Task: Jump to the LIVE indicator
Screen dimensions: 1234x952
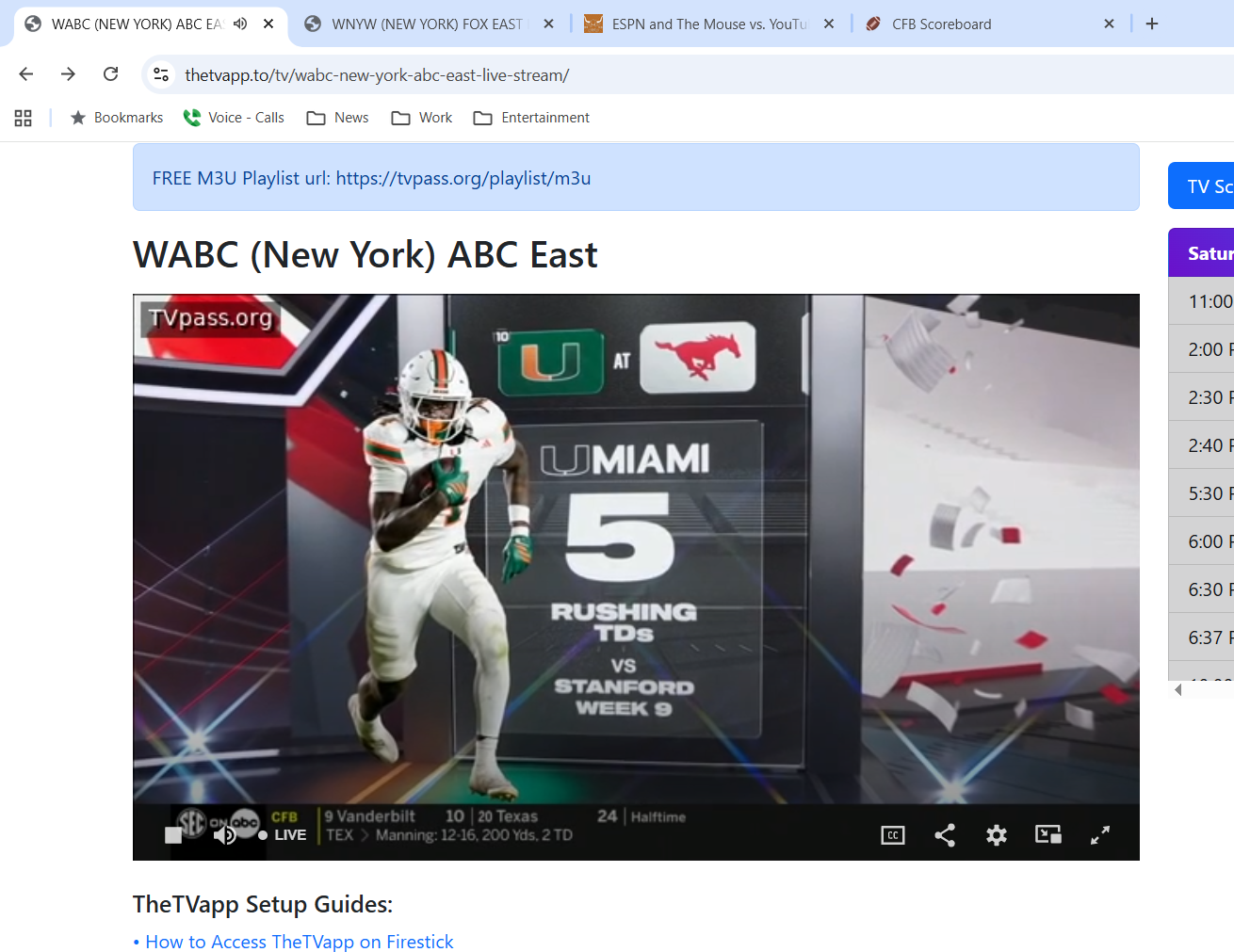Action: pyautogui.click(x=284, y=835)
